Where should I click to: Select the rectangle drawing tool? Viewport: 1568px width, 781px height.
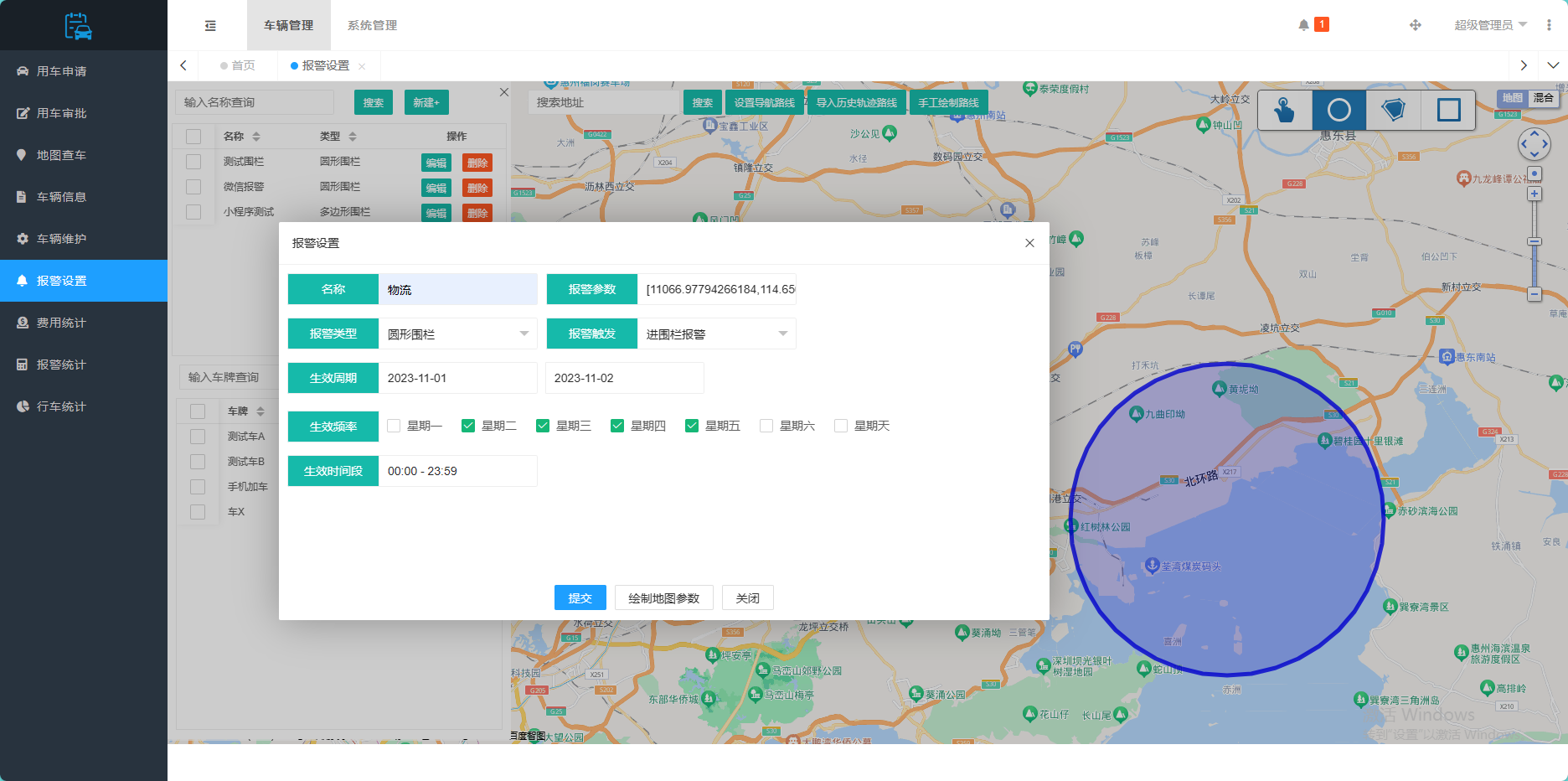pos(1448,110)
